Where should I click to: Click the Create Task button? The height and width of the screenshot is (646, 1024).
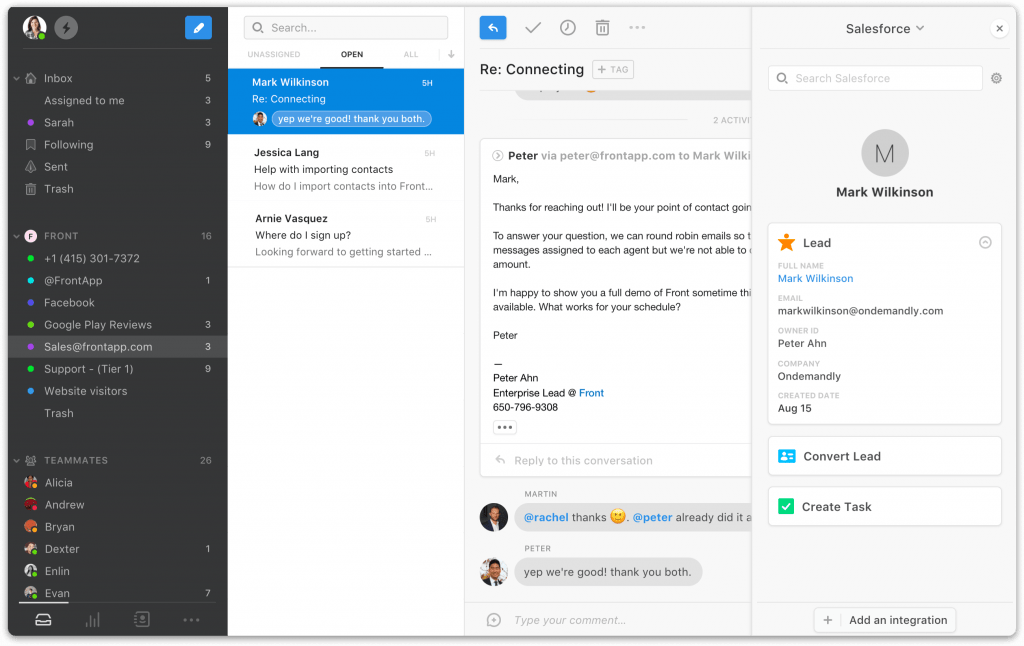click(884, 506)
